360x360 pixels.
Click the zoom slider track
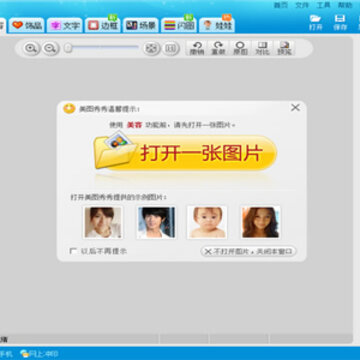[x=102, y=48]
